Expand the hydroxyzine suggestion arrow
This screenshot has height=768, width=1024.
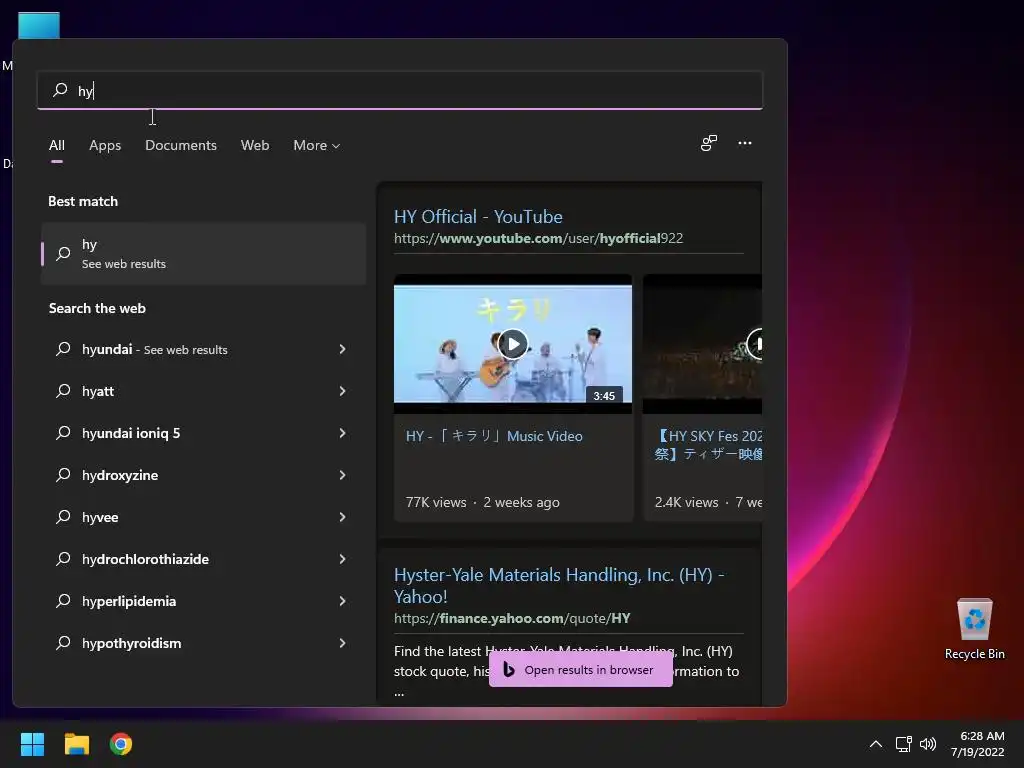[342, 475]
